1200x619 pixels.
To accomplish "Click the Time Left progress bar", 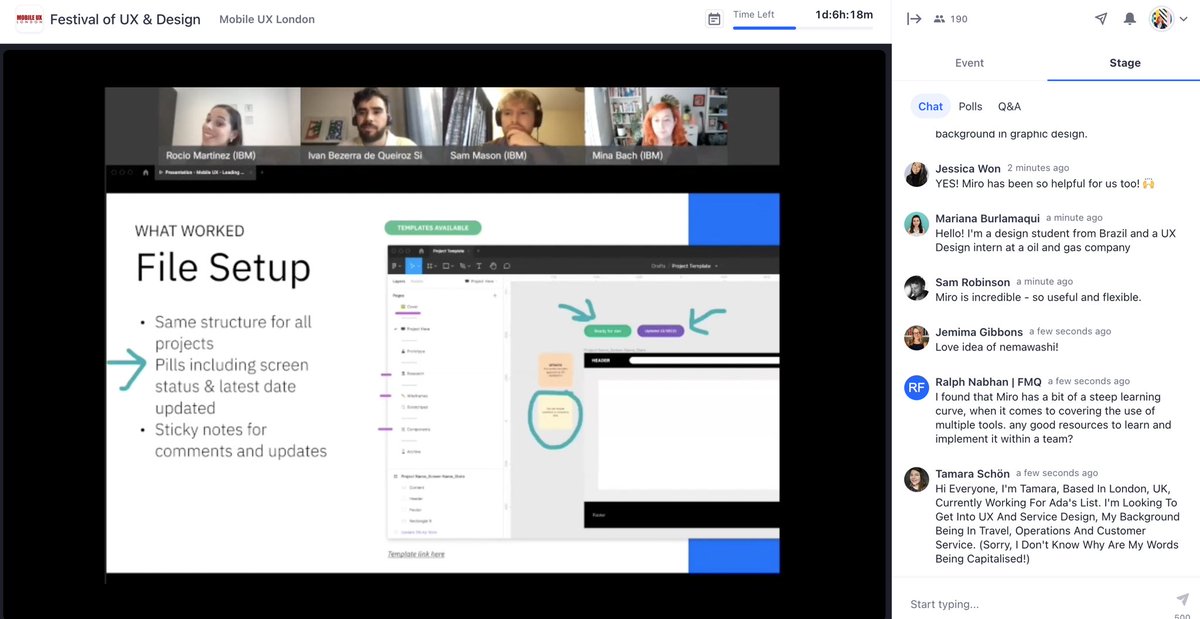I will tap(803, 28).
